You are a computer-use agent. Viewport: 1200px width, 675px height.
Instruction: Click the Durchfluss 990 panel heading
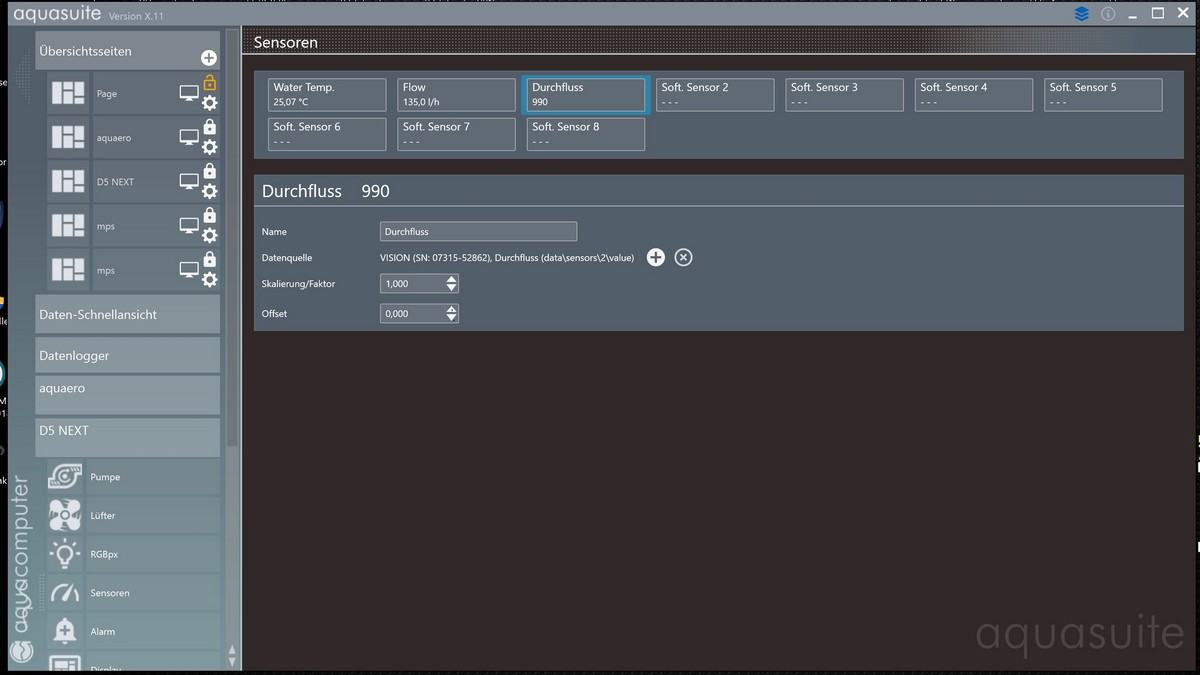click(x=326, y=191)
